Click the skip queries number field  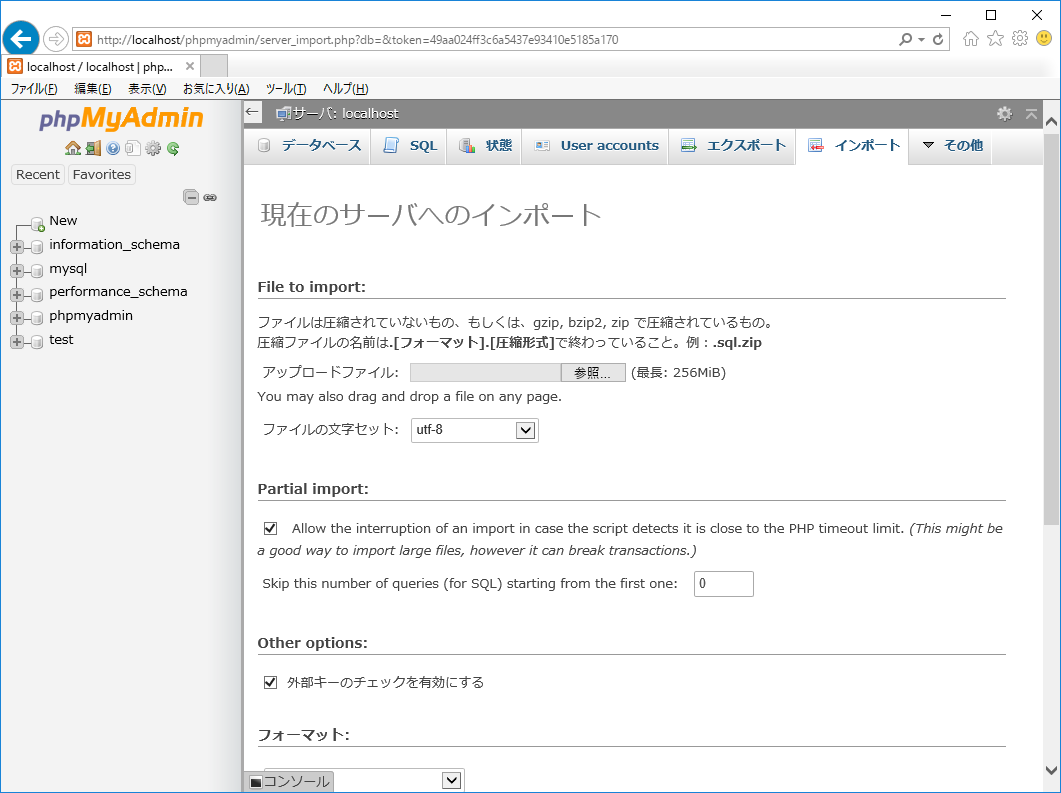(723, 584)
